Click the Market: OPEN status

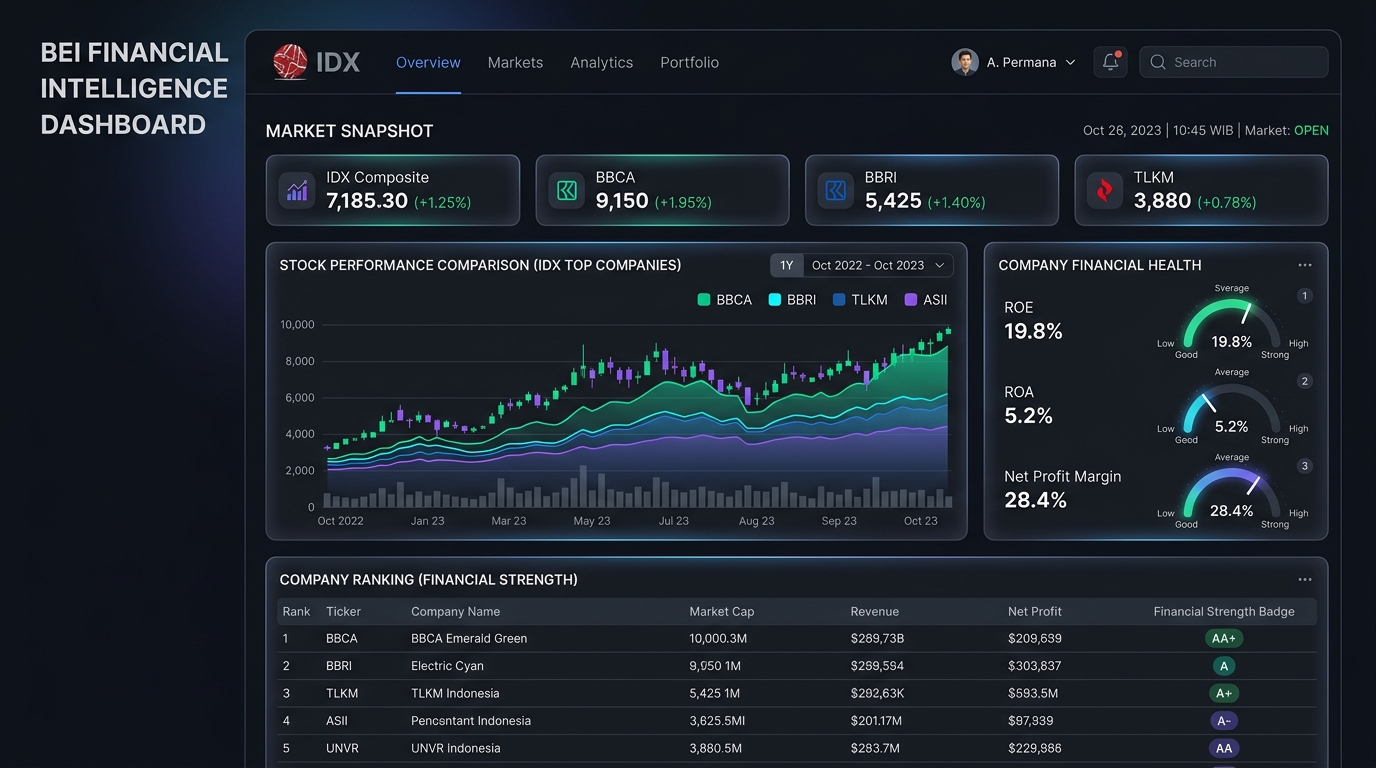[x=1287, y=130]
